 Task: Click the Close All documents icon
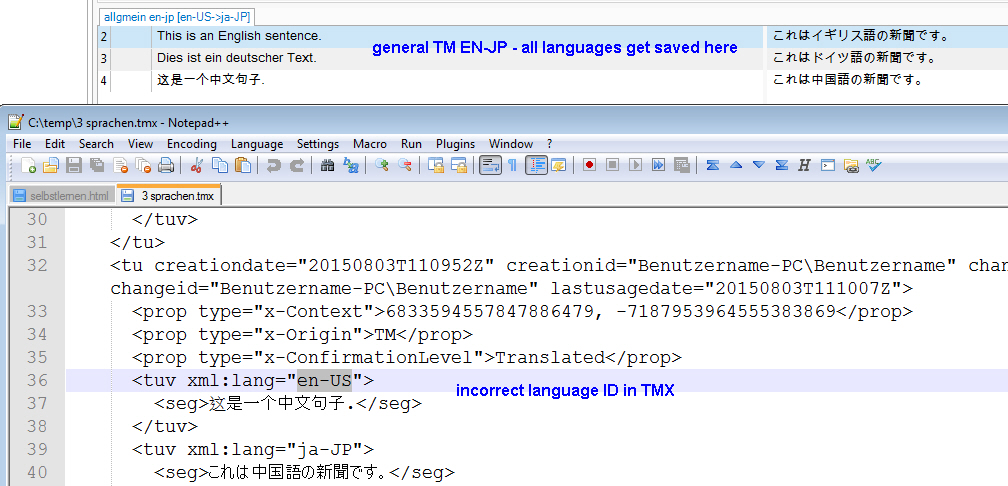tap(143, 166)
